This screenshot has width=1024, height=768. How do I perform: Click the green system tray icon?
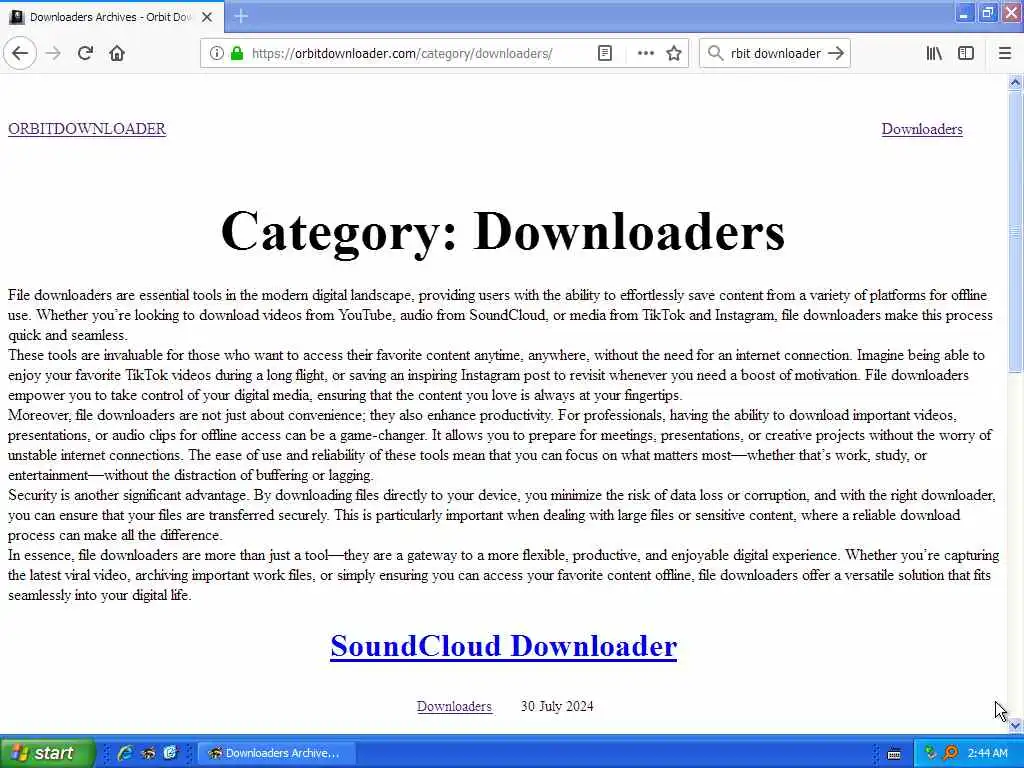pyautogui.click(x=931, y=753)
